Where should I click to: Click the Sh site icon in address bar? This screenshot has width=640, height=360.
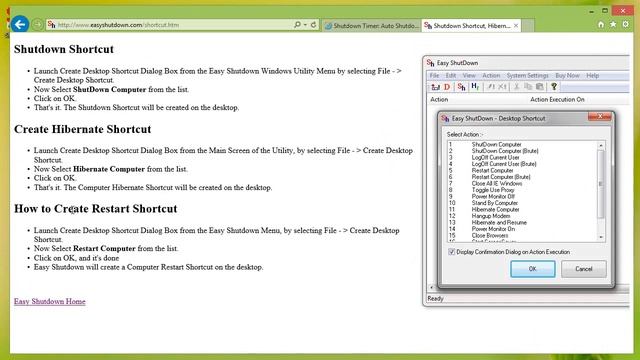click(51, 25)
